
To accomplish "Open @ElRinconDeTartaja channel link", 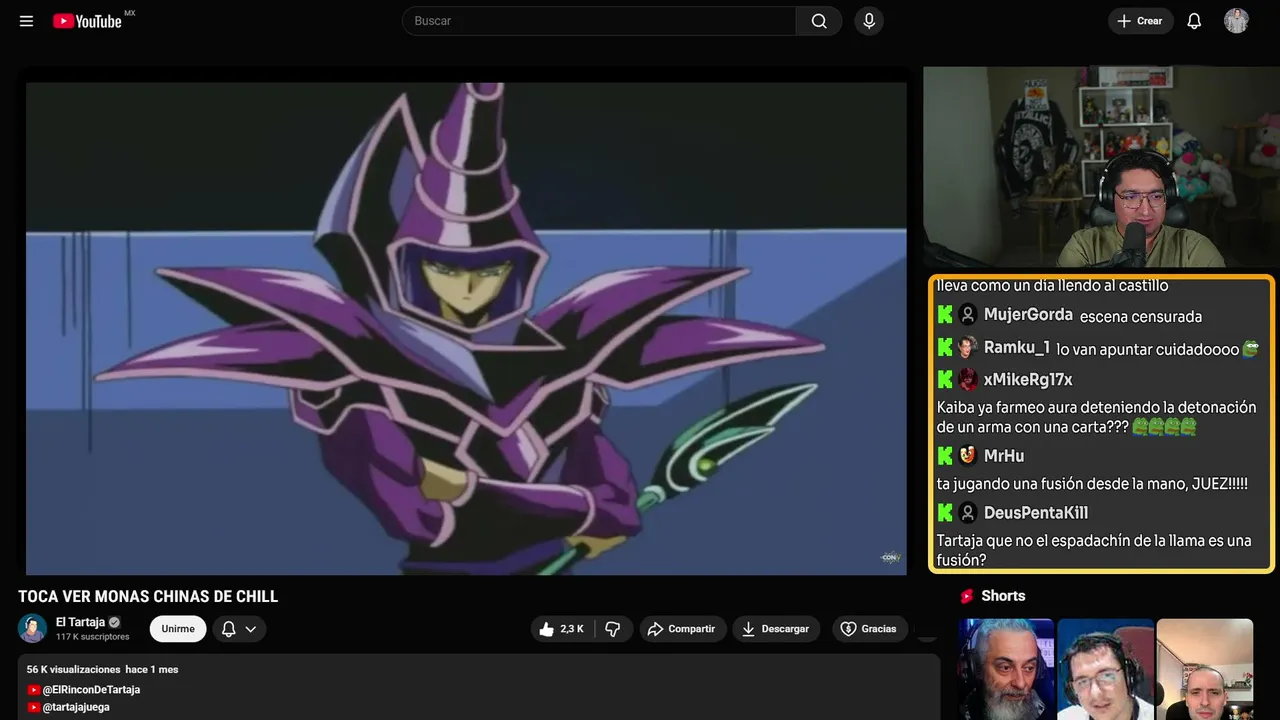I will 91,690.
